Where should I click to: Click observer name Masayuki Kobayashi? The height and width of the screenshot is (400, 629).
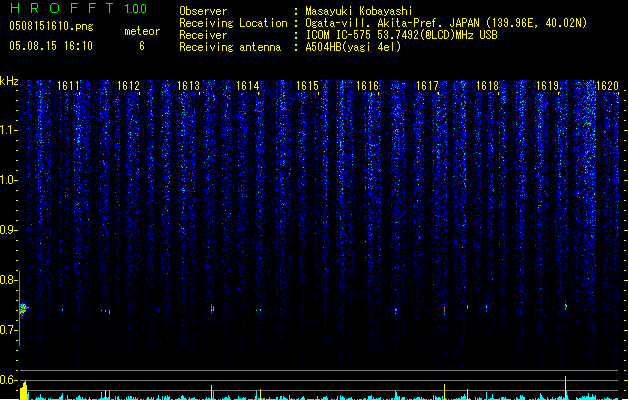tap(359, 11)
